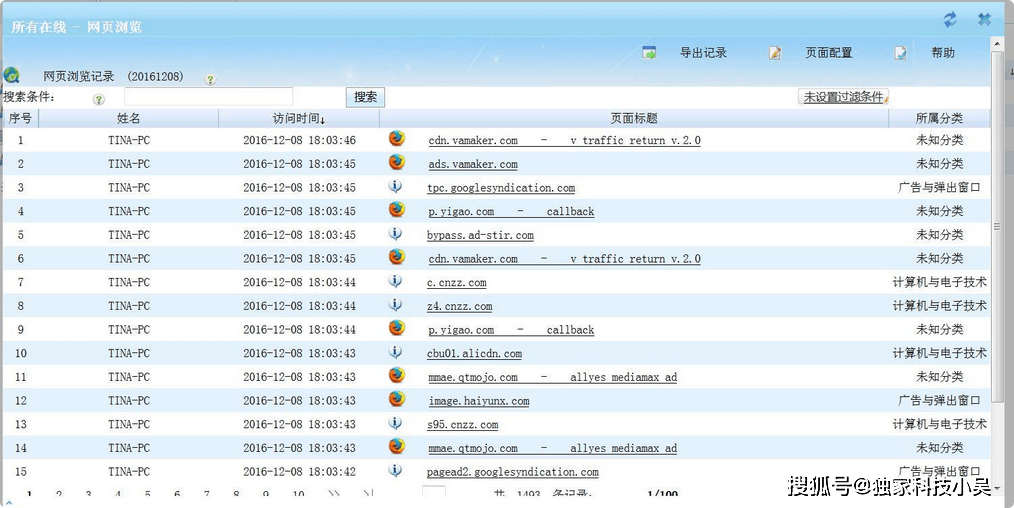Open the cbu01.alicdn.com link

tap(474, 354)
